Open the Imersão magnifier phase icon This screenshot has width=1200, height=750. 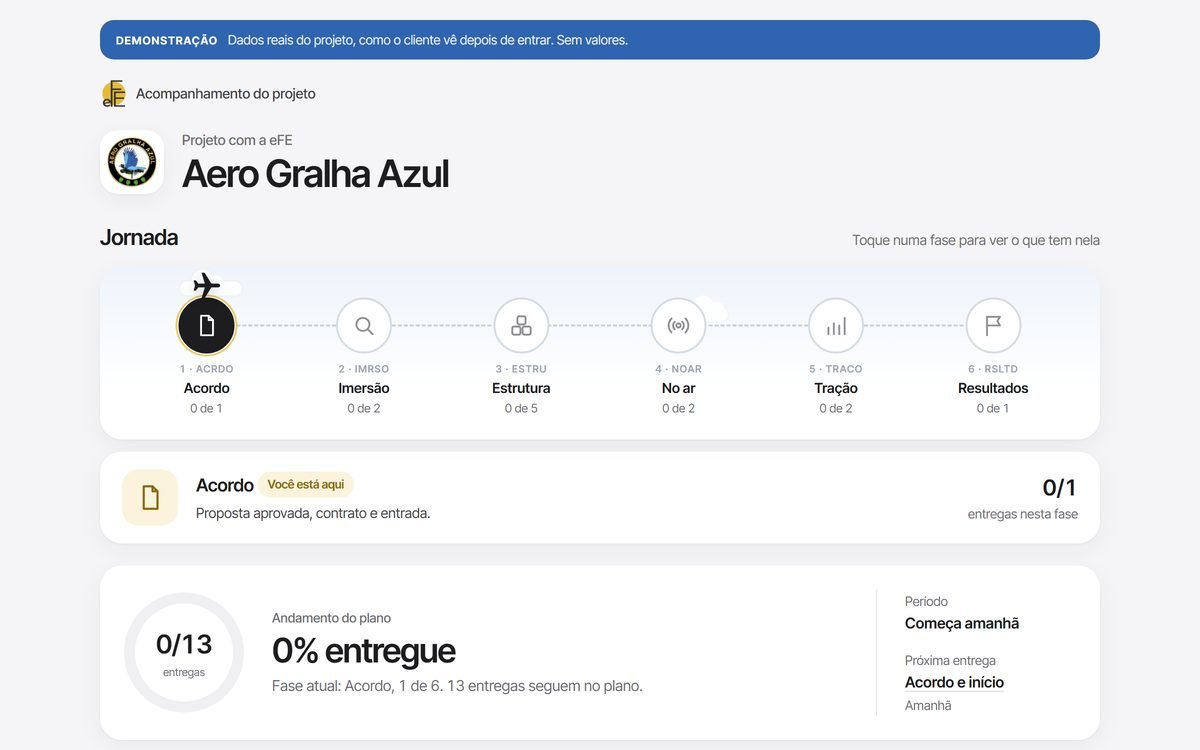(x=364, y=326)
